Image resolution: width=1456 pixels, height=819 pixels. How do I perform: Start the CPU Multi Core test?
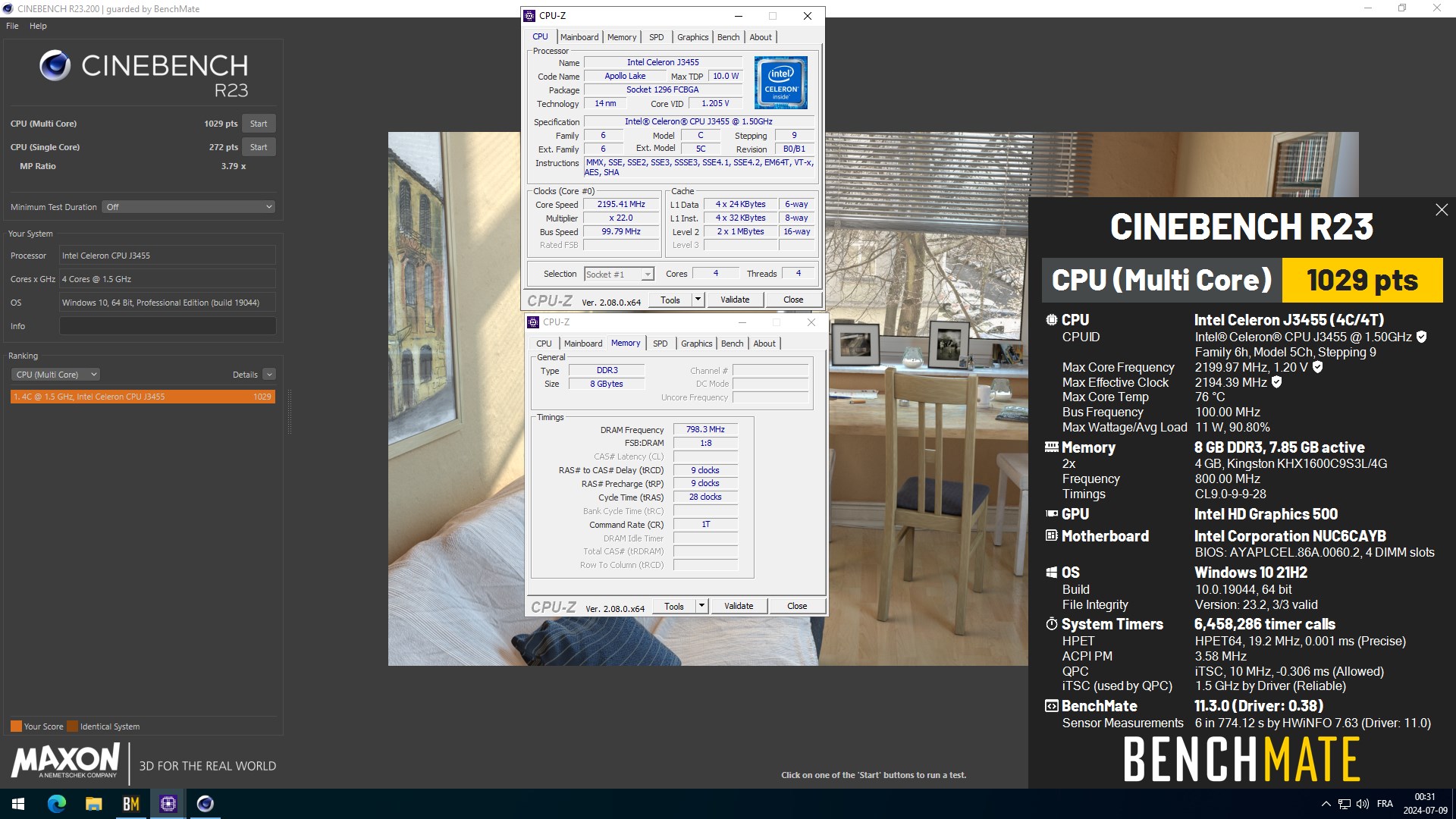pos(259,124)
